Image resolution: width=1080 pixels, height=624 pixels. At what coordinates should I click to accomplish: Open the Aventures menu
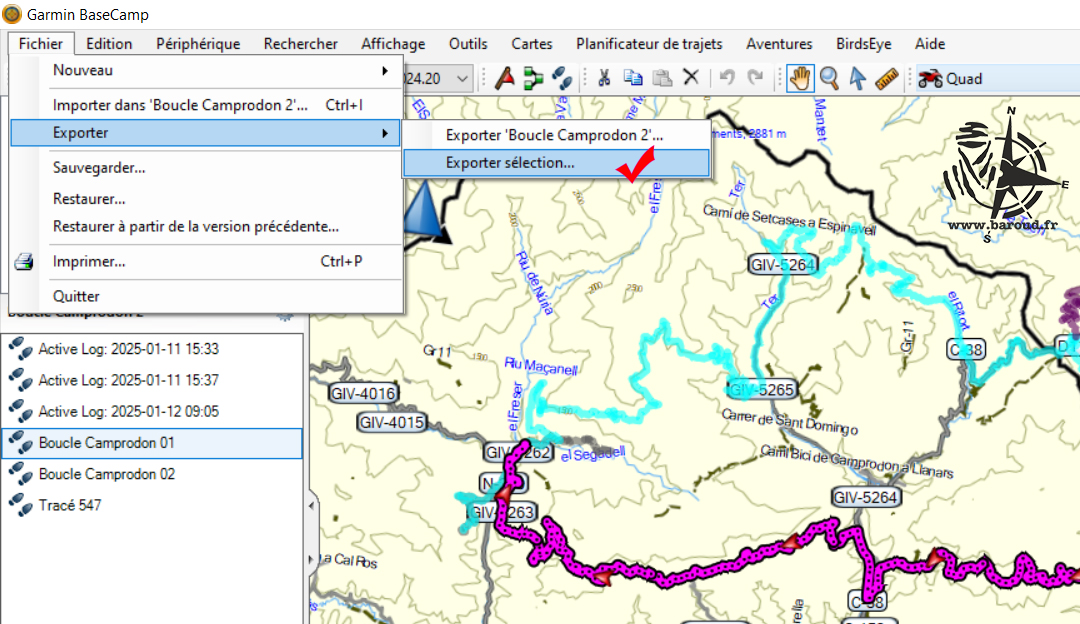pos(779,43)
